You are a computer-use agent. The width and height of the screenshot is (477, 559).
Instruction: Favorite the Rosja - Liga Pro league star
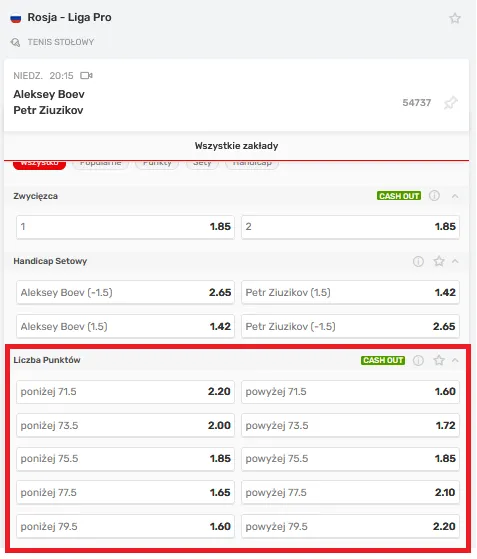click(455, 18)
